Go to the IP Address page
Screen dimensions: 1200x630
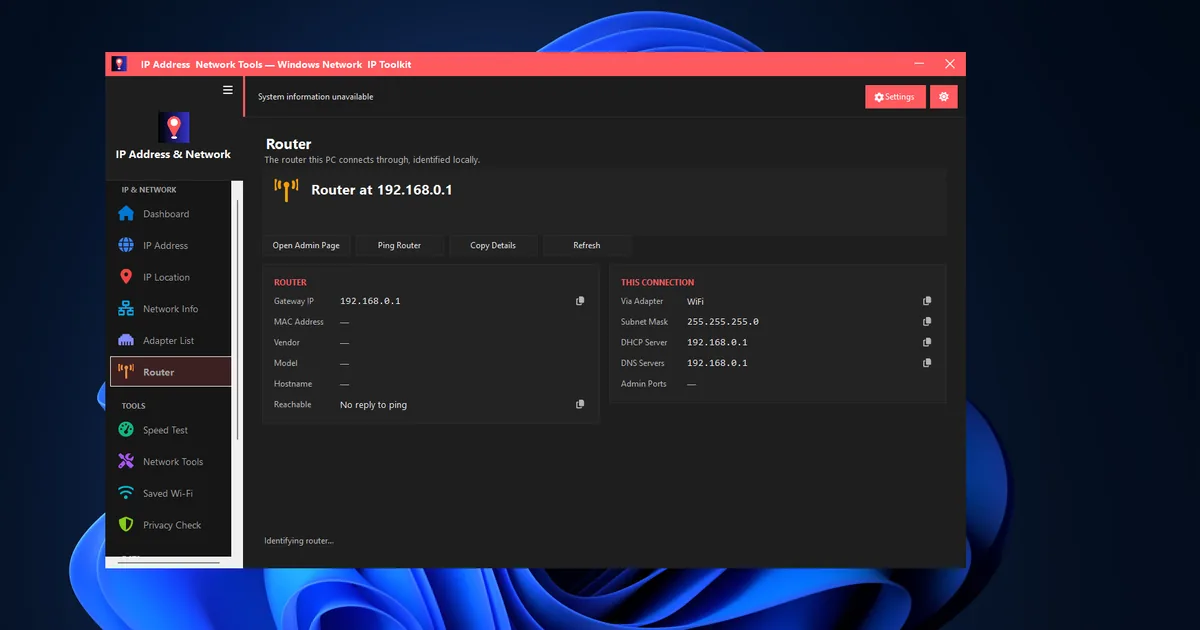tap(170, 245)
